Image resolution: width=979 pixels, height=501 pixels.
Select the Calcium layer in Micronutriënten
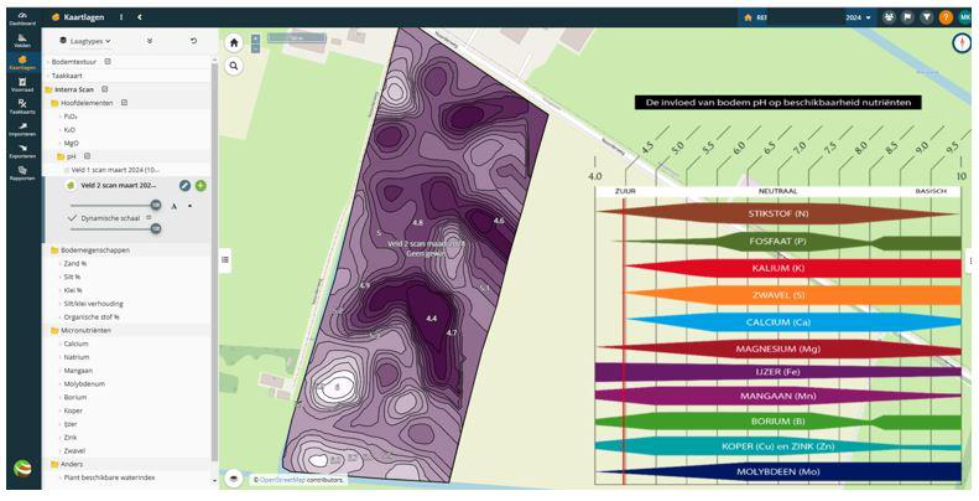pos(76,344)
